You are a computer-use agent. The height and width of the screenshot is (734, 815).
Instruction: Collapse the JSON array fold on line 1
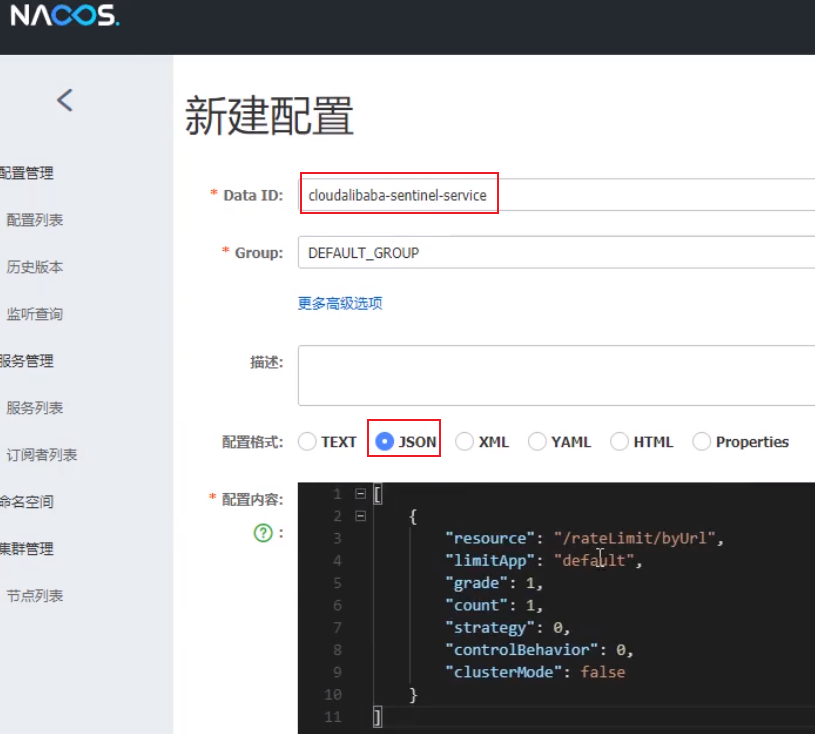tap(360, 493)
